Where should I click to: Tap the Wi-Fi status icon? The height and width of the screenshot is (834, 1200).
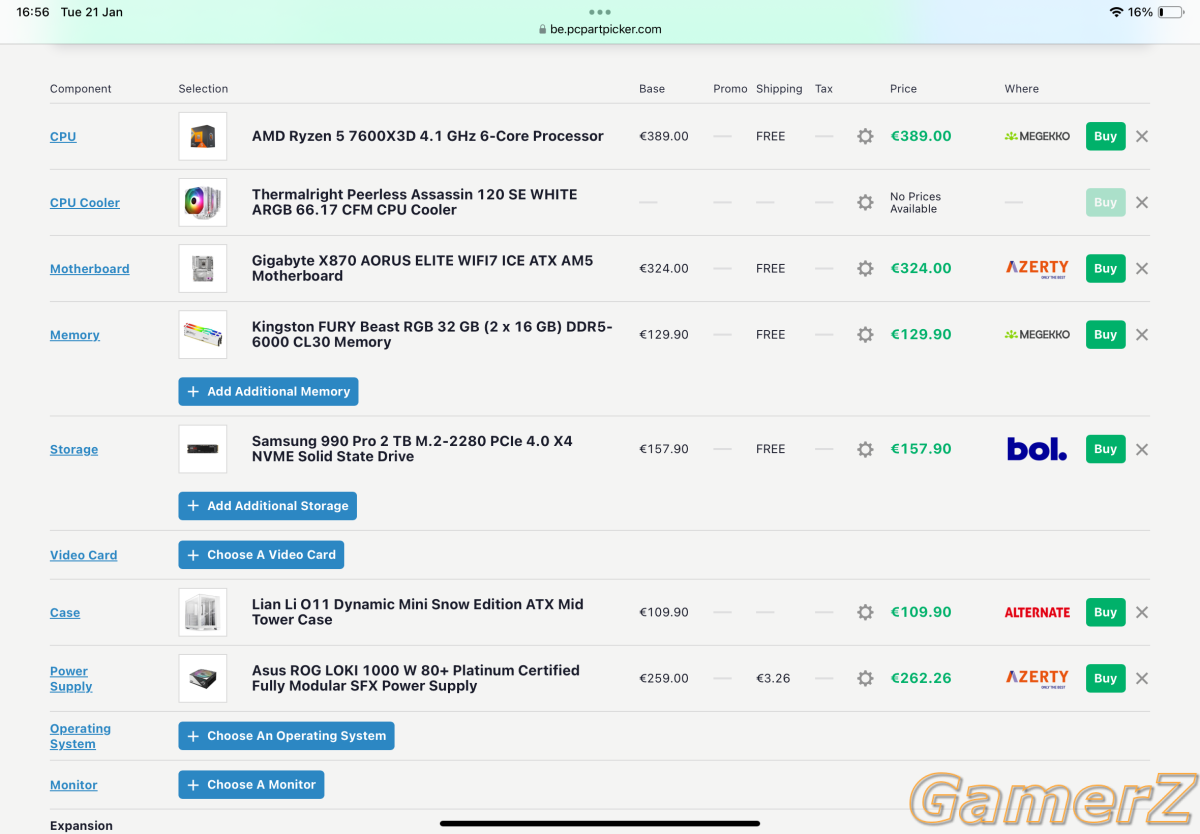point(1116,12)
